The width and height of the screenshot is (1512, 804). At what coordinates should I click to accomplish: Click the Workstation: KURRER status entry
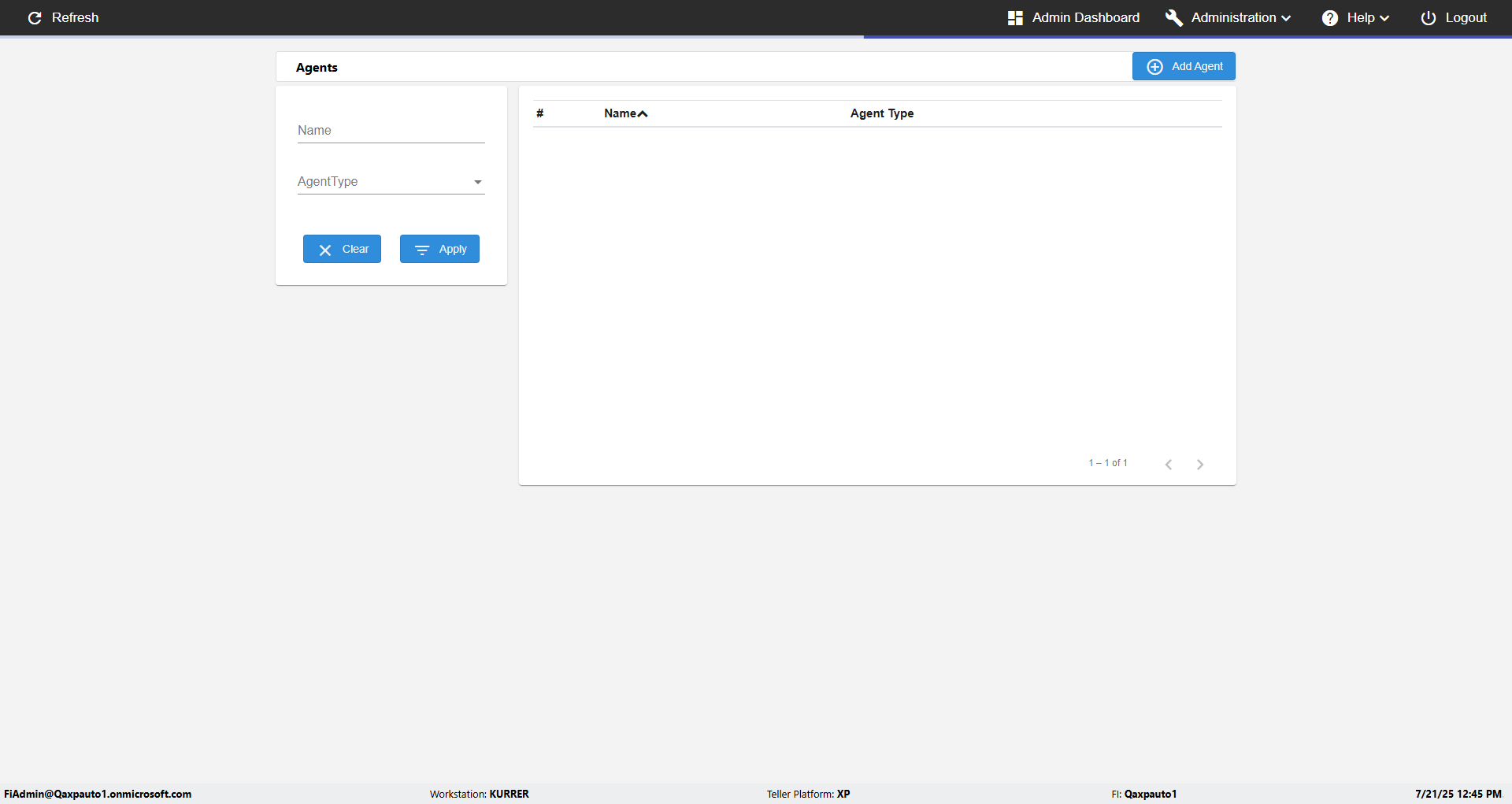[x=480, y=794]
